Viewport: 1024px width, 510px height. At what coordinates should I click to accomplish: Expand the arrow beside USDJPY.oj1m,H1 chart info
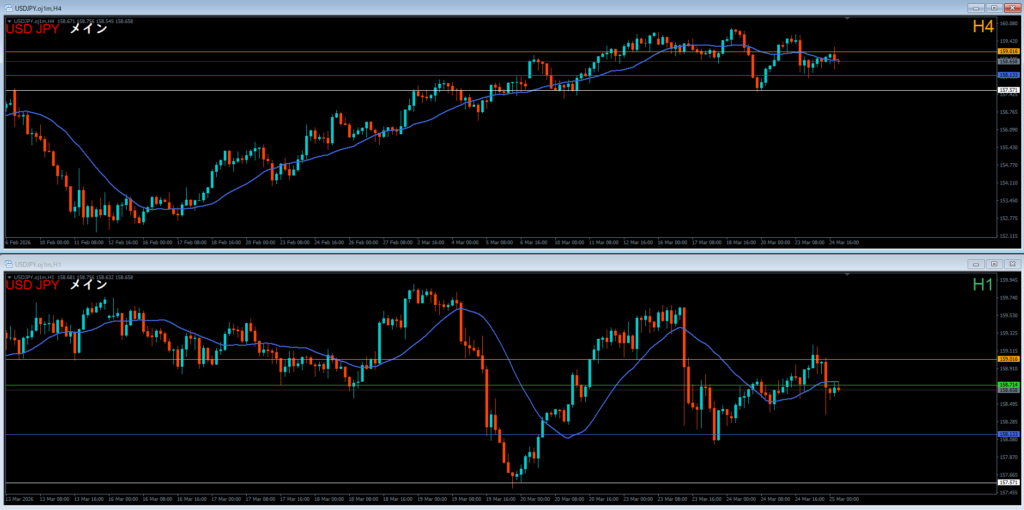click(x=8, y=277)
